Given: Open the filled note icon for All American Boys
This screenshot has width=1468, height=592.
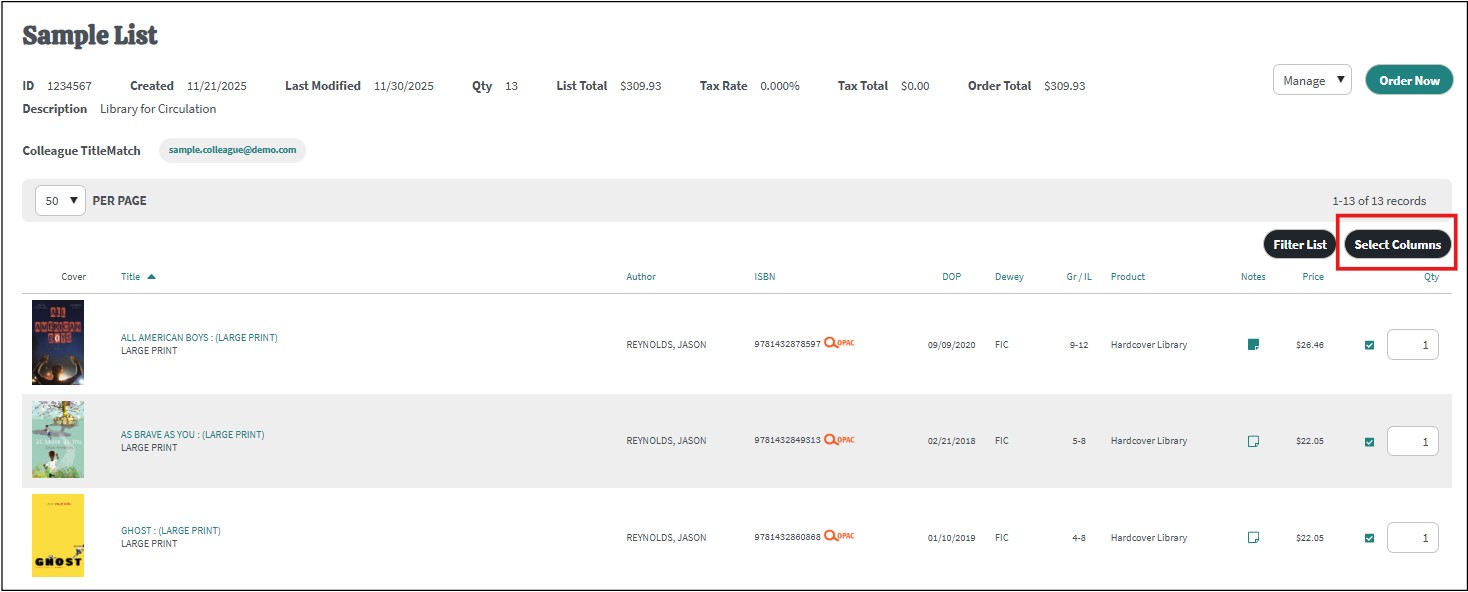Looking at the screenshot, I should coord(1253,345).
